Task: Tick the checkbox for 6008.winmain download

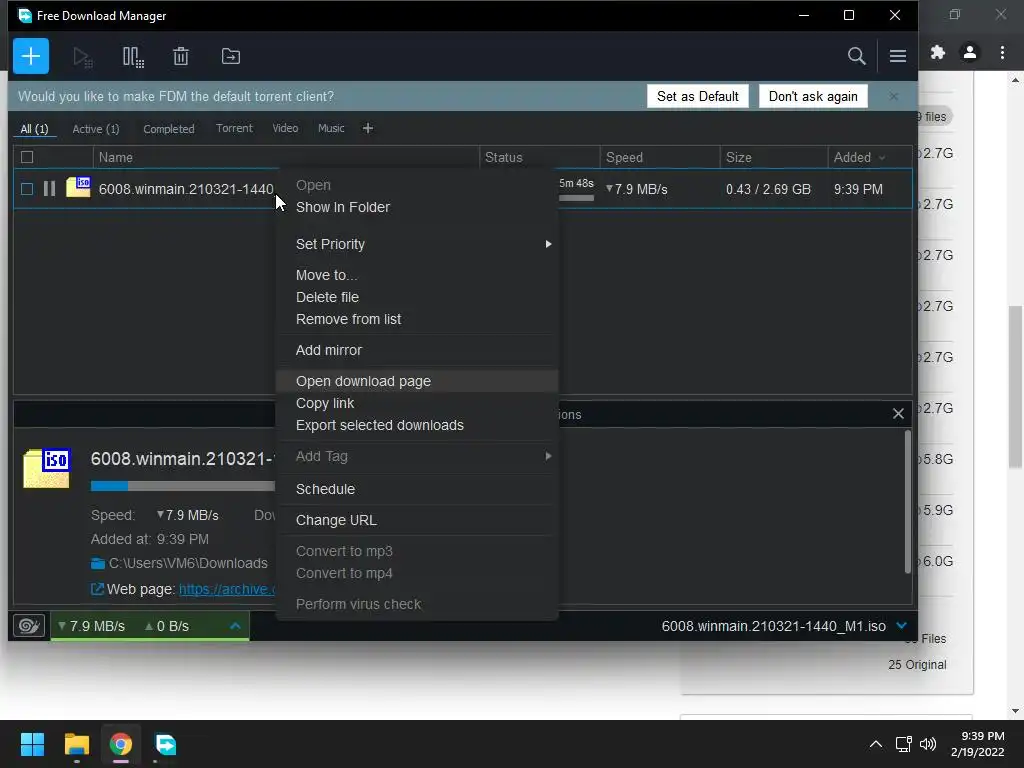Action: coord(27,189)
